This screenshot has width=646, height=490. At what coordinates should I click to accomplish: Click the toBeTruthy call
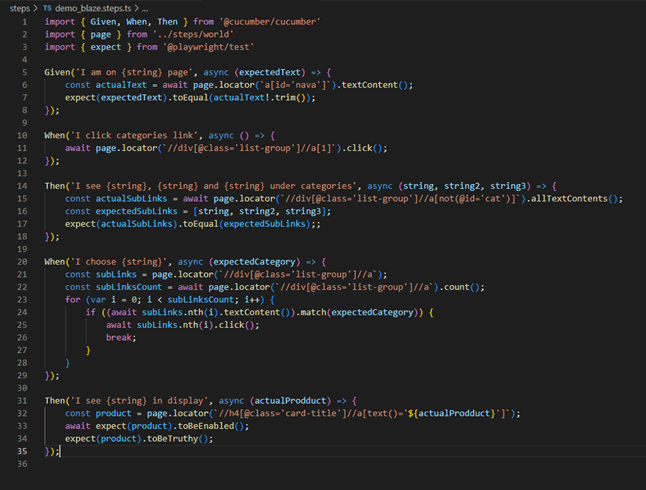pos(173,438)
